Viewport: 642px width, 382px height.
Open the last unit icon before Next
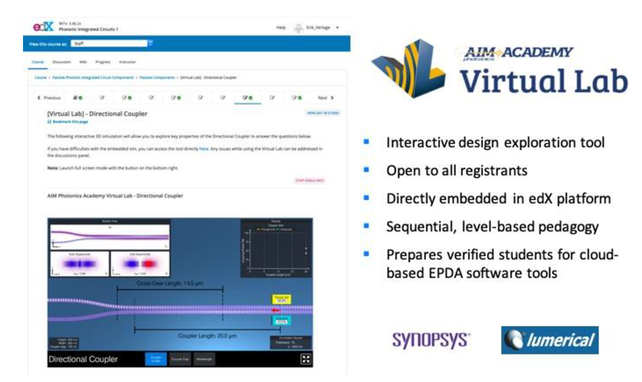[x=297, y=98]
